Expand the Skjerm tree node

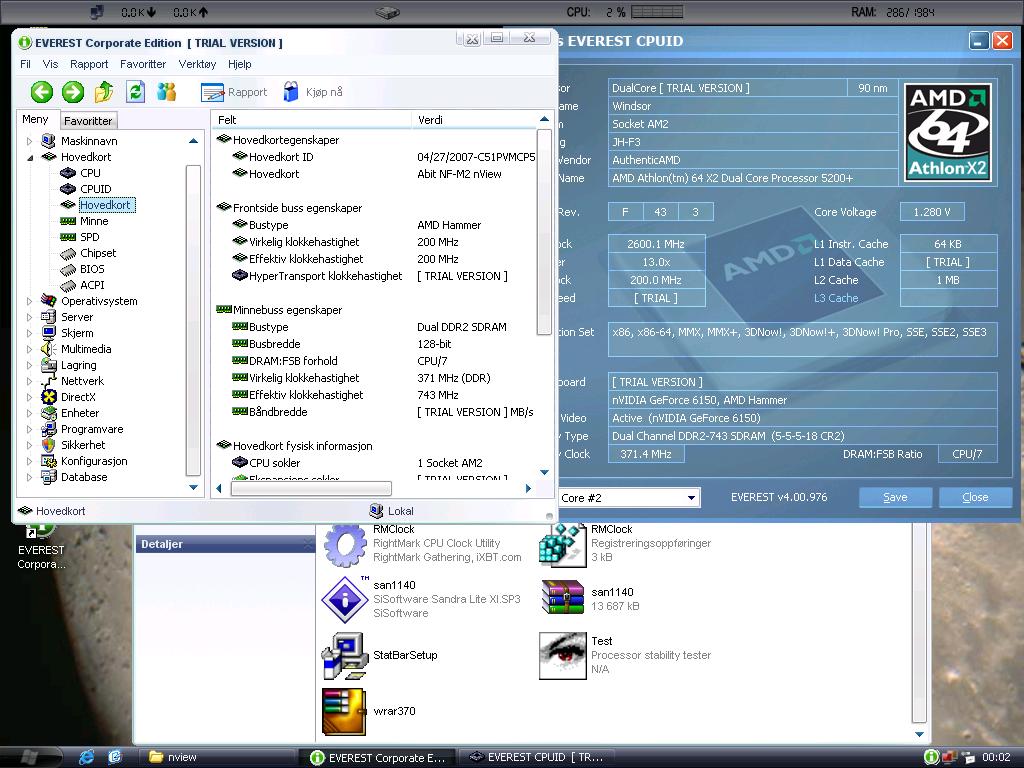point(29,333)
